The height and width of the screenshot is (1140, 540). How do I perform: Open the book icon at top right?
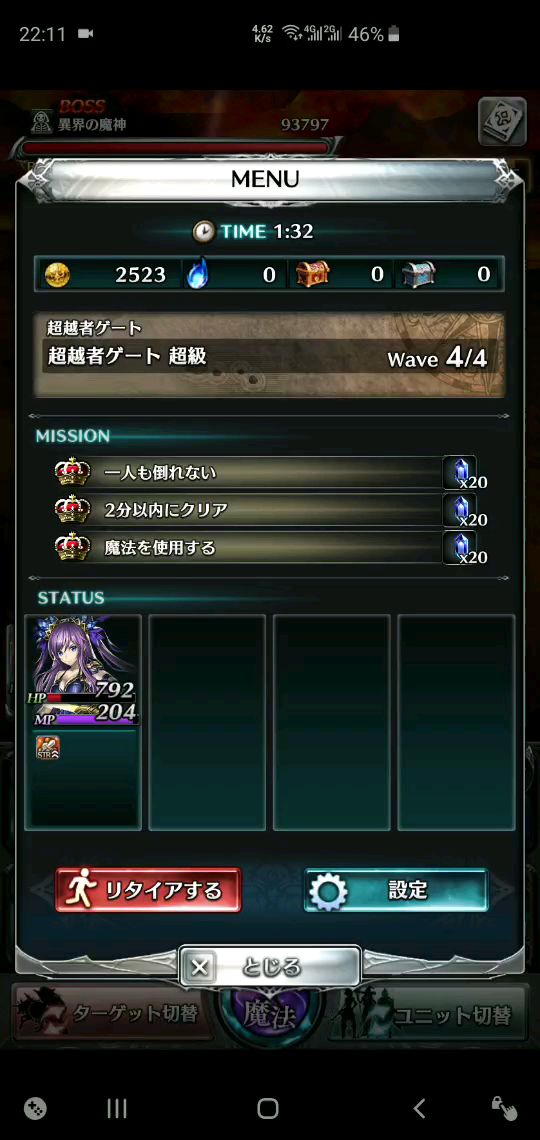pos(502,121)
